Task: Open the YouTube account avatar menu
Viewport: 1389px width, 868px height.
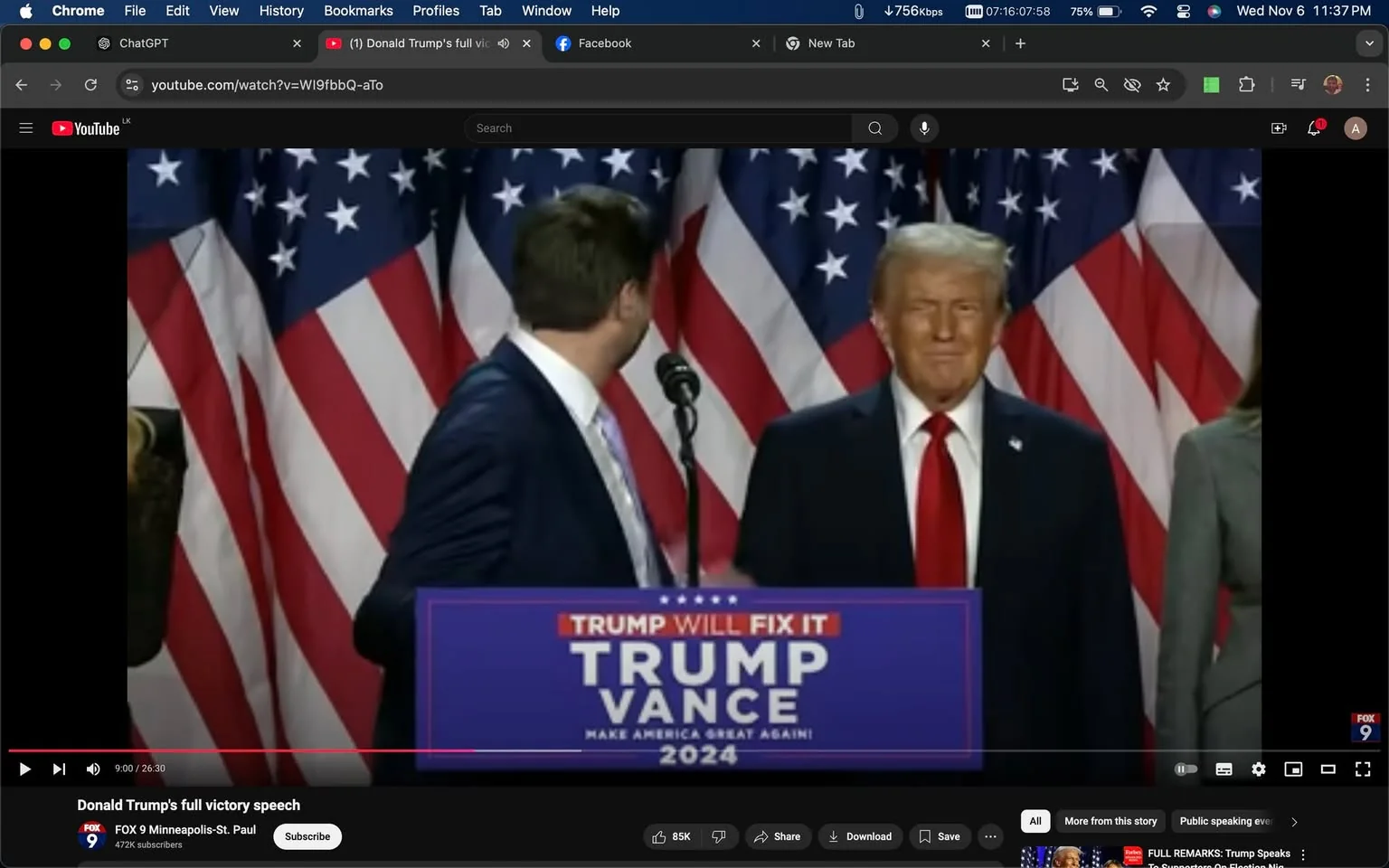Action: [1355, 128]
